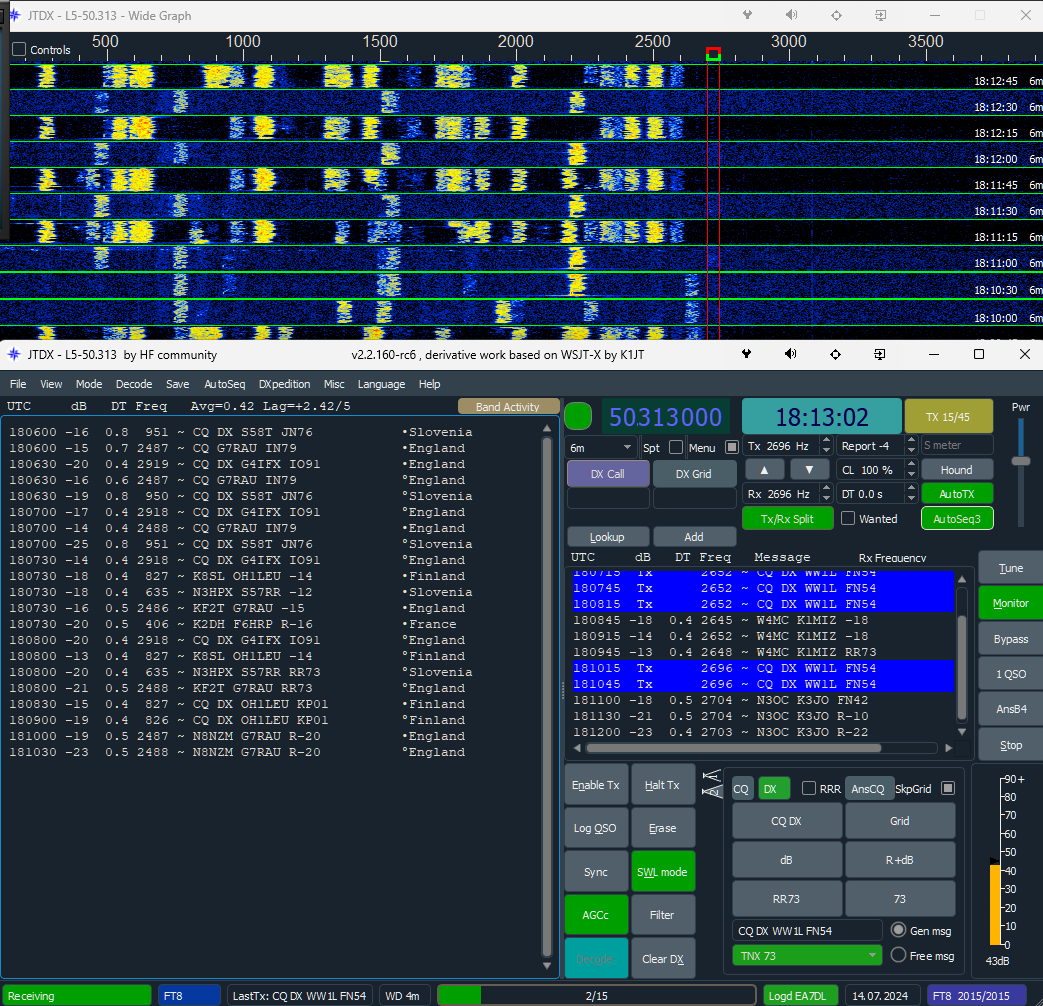Image resolution: width=1043 pixels, height=1006 pixels.
Task: Click the speaker icon in Wide Graph title bar
Action: [x=792, y=15]
